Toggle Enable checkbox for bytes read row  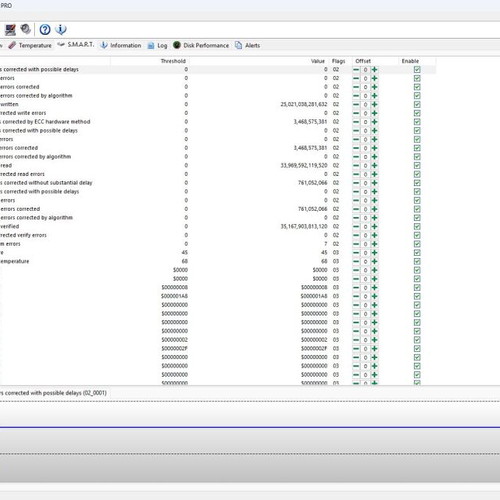(417, 166)
